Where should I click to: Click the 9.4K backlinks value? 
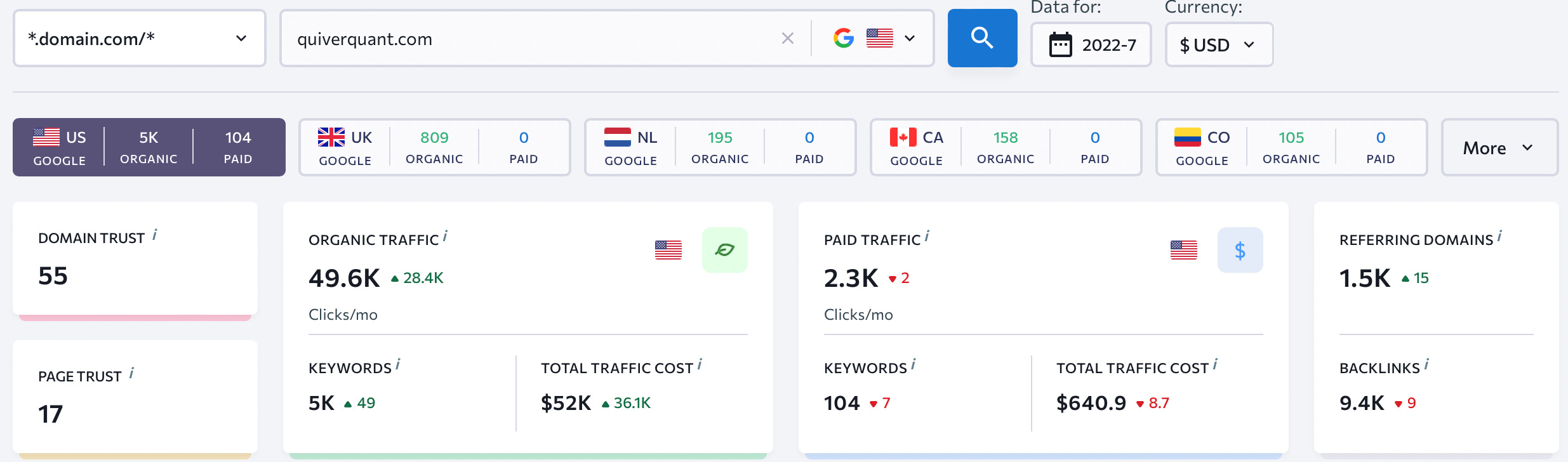tap(1362, 403)
